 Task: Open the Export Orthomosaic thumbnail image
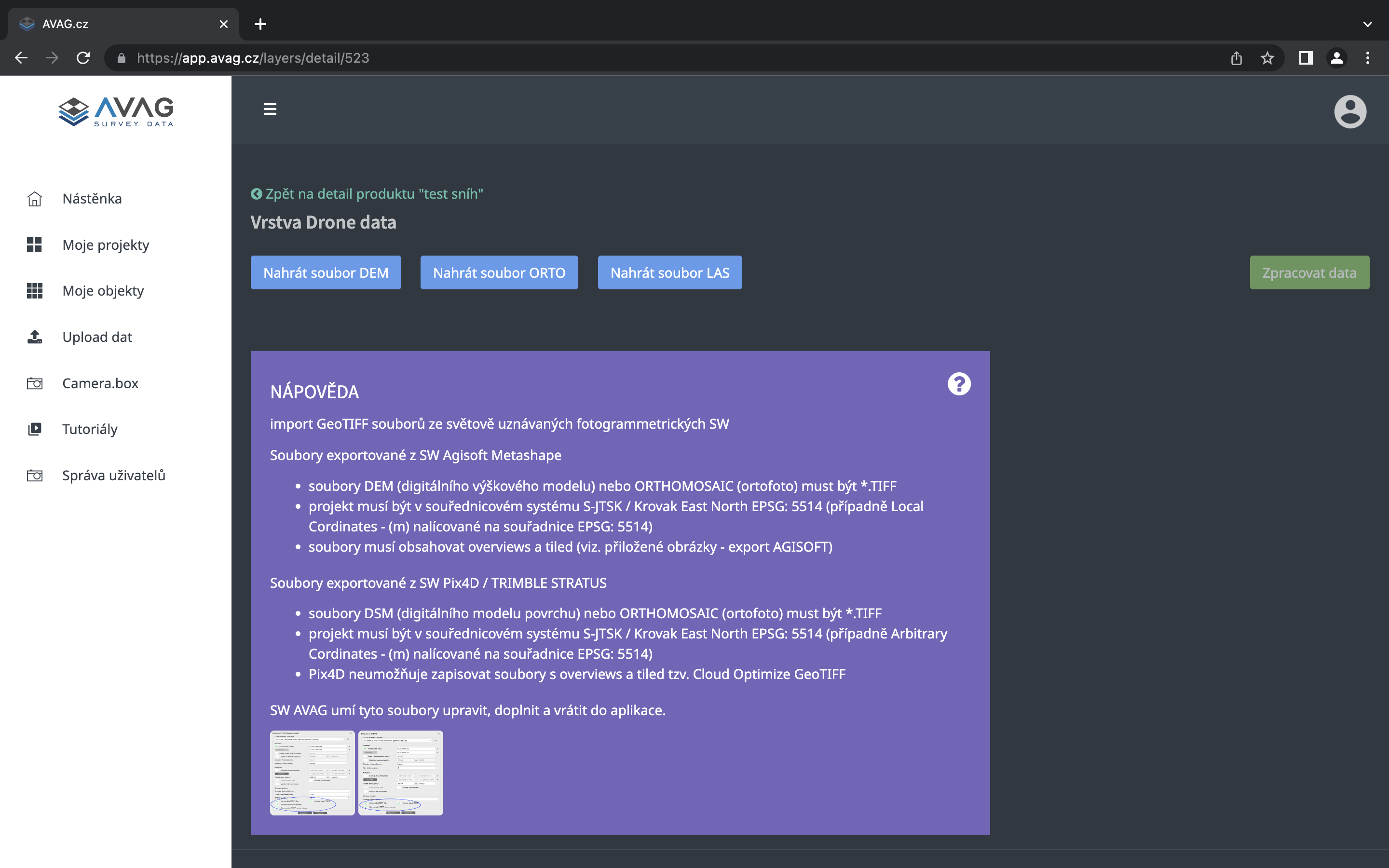point(312,772)
